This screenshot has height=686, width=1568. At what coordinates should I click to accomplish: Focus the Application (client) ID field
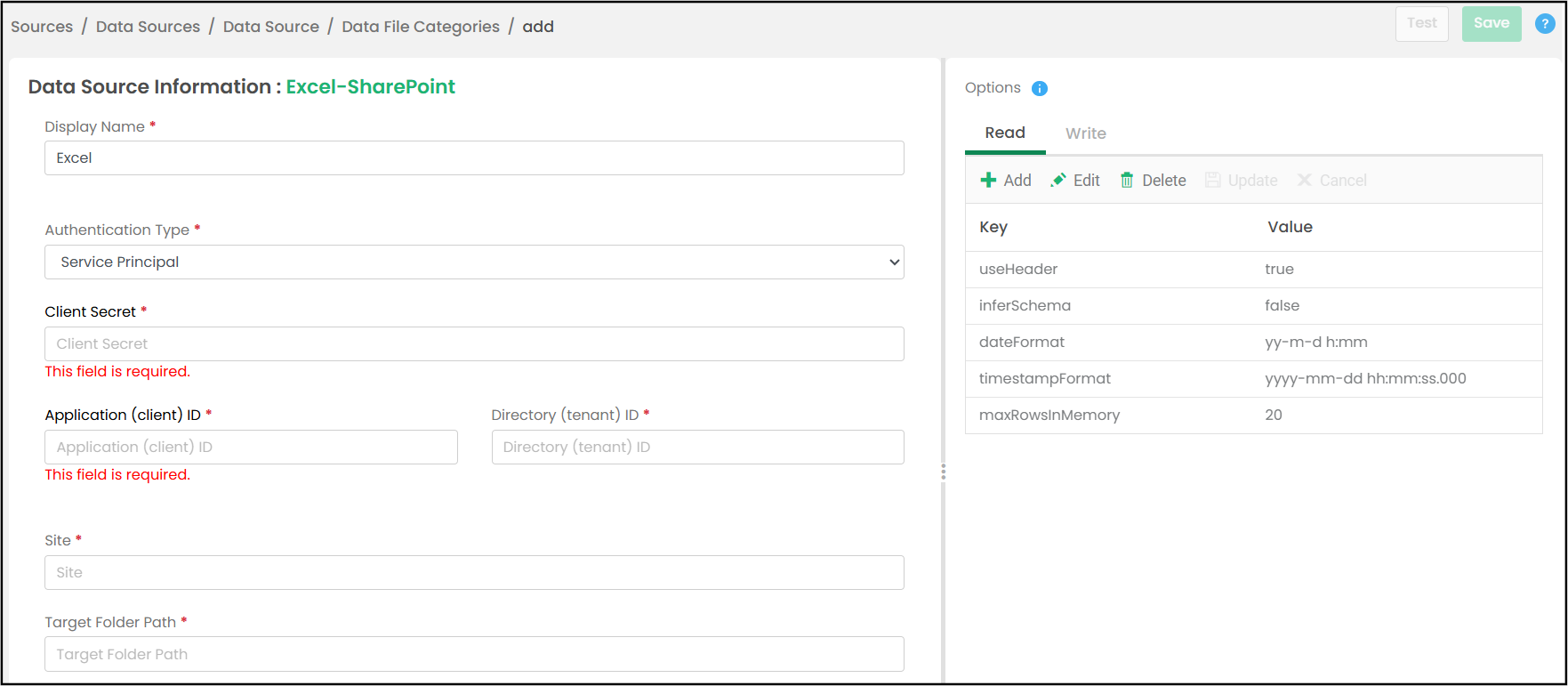pos(251,448)
